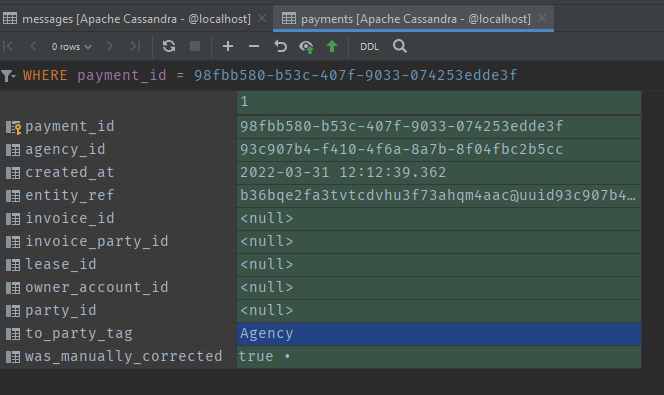Select the was_manually_corrected row label
Image resolution: width=664 pixels, height=395 pixels.
click(124, 356)
